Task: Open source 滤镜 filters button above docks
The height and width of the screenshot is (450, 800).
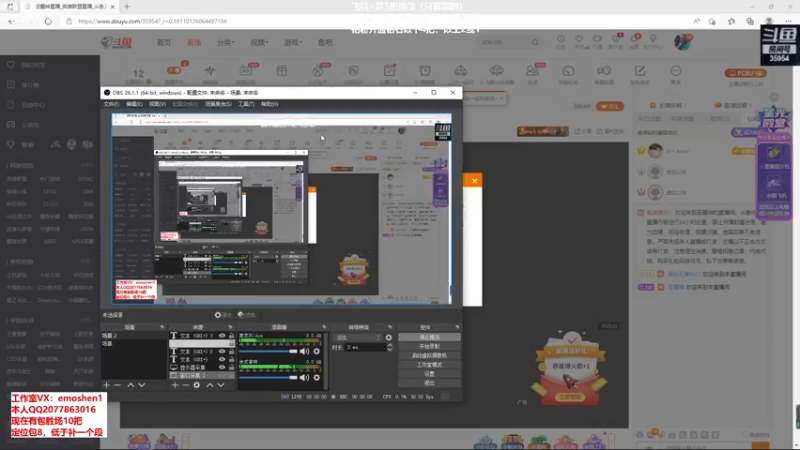Action: pos(247,315)
